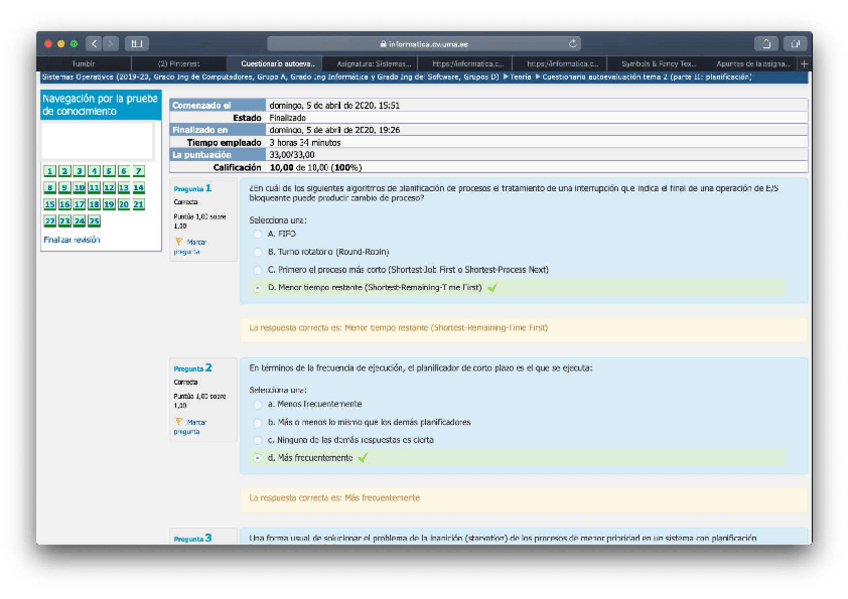Screen dimensions: 848x599
Task: Jump to question 25 in navigation panel
Action: (94, 221)
